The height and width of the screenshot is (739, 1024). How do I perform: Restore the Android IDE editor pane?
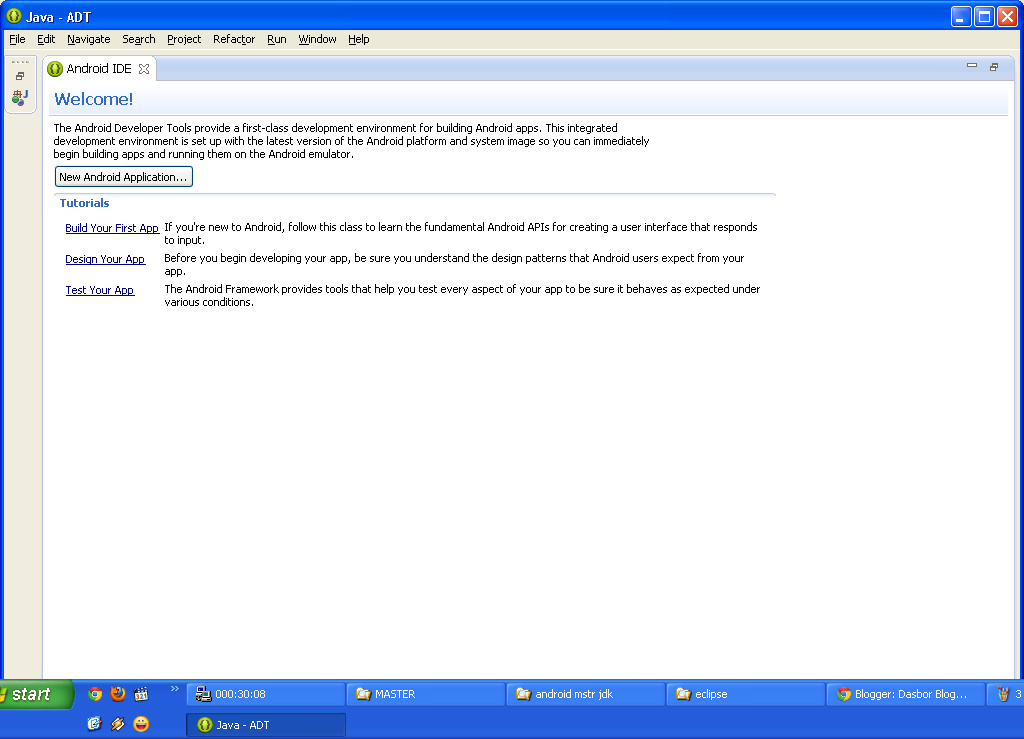click(994, 67)
